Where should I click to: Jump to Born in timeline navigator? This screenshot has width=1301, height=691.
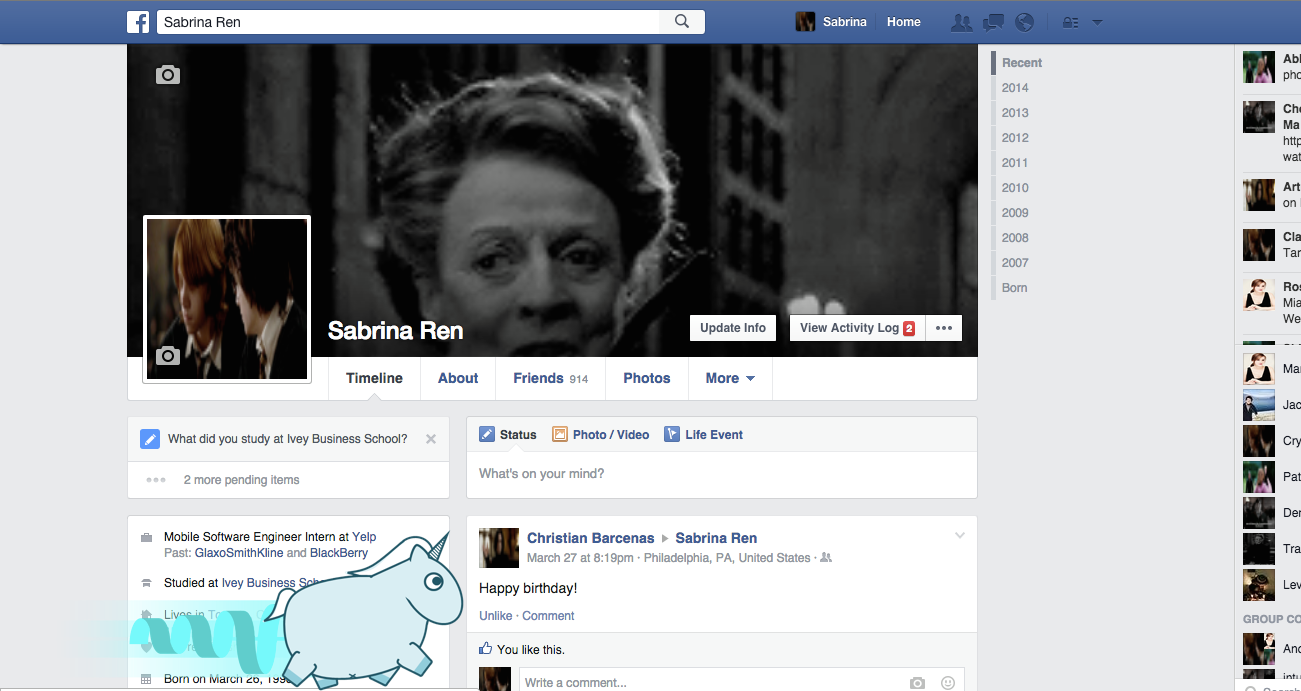pyautogui.click(x=1014, y=288)
